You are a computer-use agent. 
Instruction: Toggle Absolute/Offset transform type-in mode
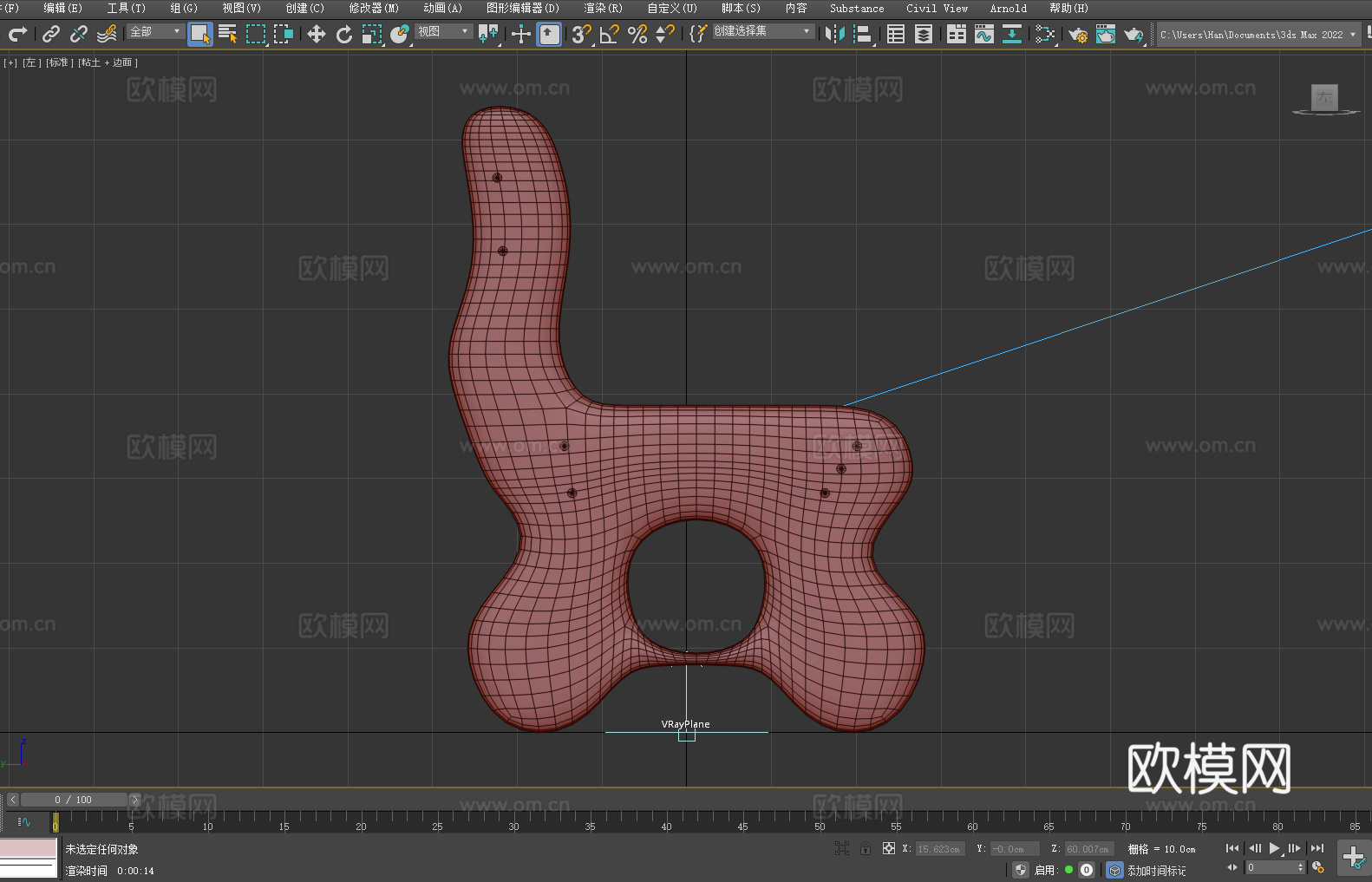point(889,848)
